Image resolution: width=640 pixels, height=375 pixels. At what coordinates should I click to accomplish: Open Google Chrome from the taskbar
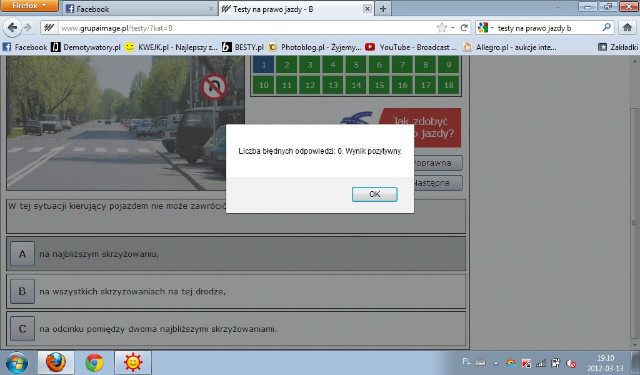[94, 362]
